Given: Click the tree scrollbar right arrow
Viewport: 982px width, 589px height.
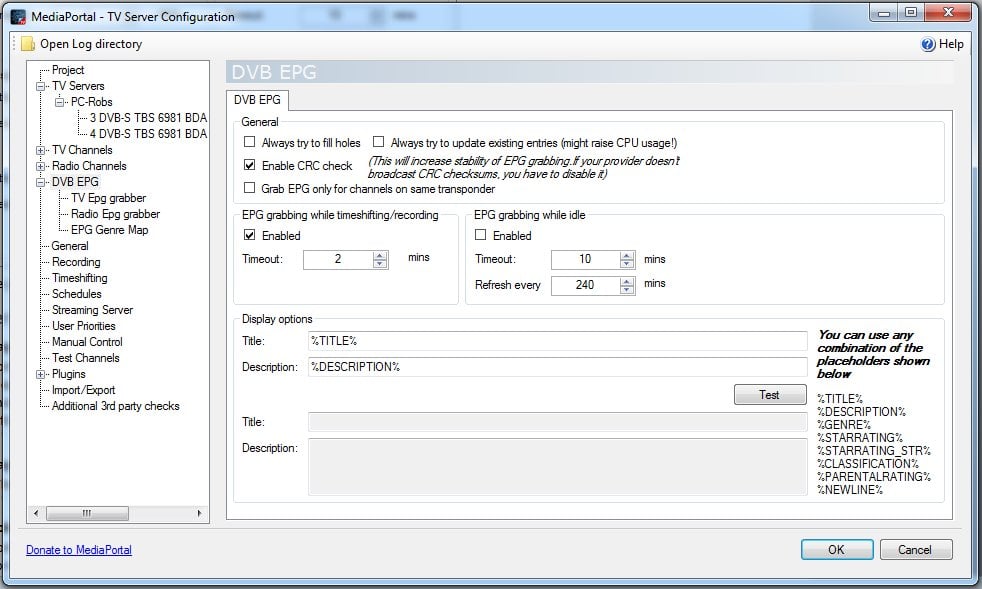Looking at the screenshot, I should (200, 513).
